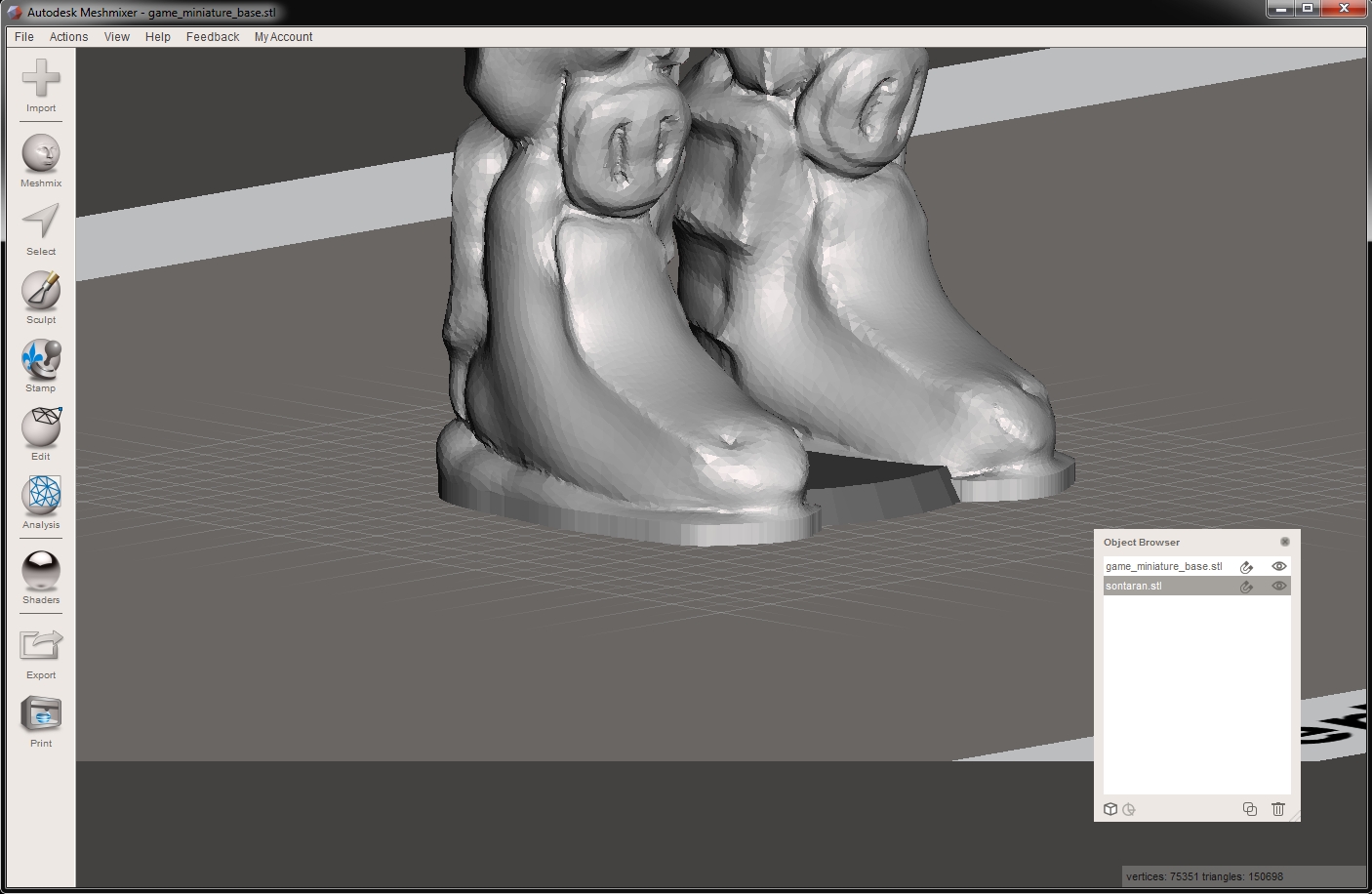Open the Actions menu

[x=69, y=37]
